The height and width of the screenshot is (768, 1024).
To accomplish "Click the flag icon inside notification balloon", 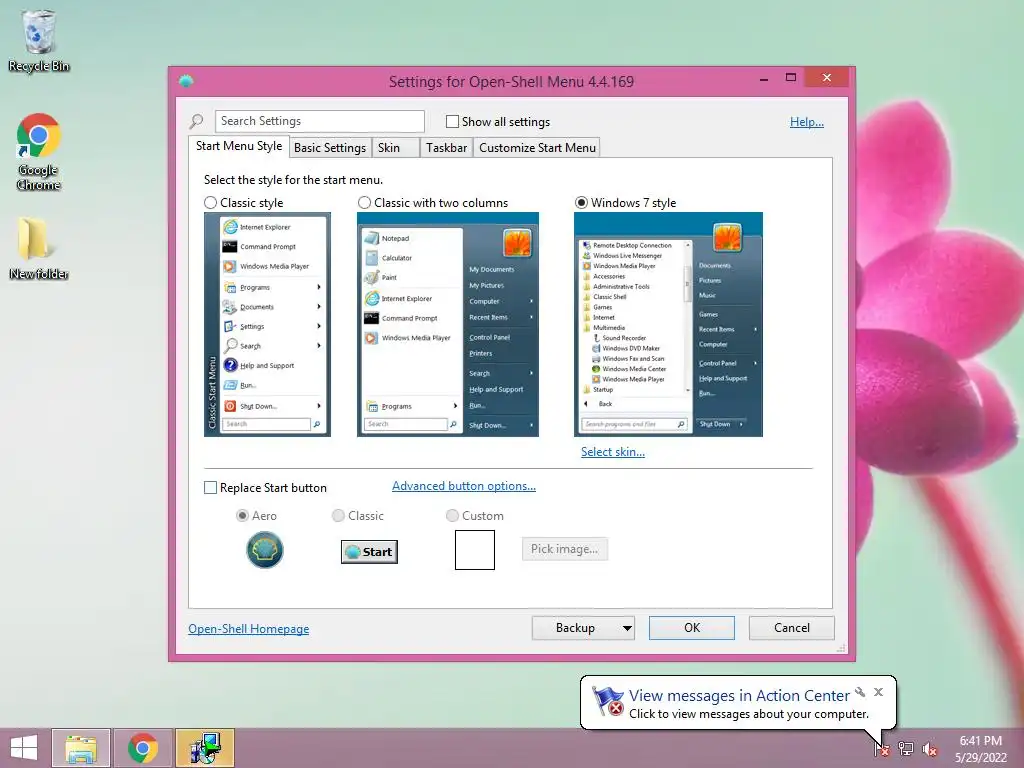I will point(607,701).
